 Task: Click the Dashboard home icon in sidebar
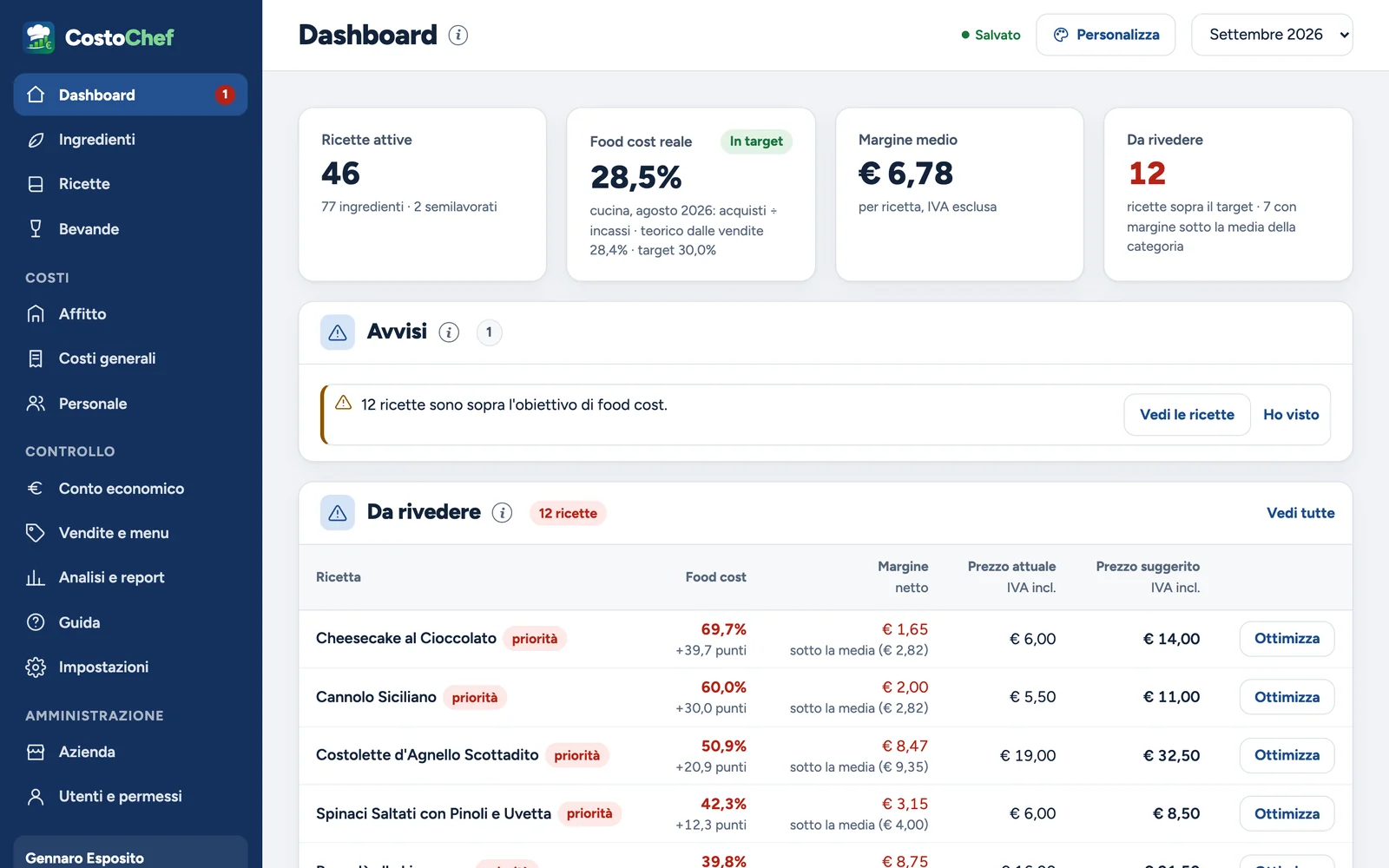36,95
